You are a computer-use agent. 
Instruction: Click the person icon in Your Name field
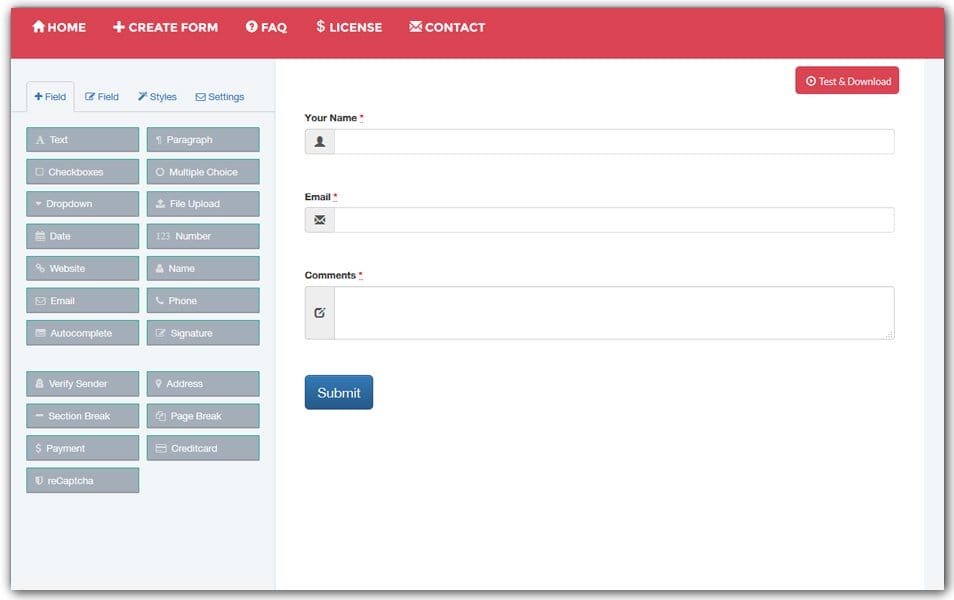click(x=319, y=141)
